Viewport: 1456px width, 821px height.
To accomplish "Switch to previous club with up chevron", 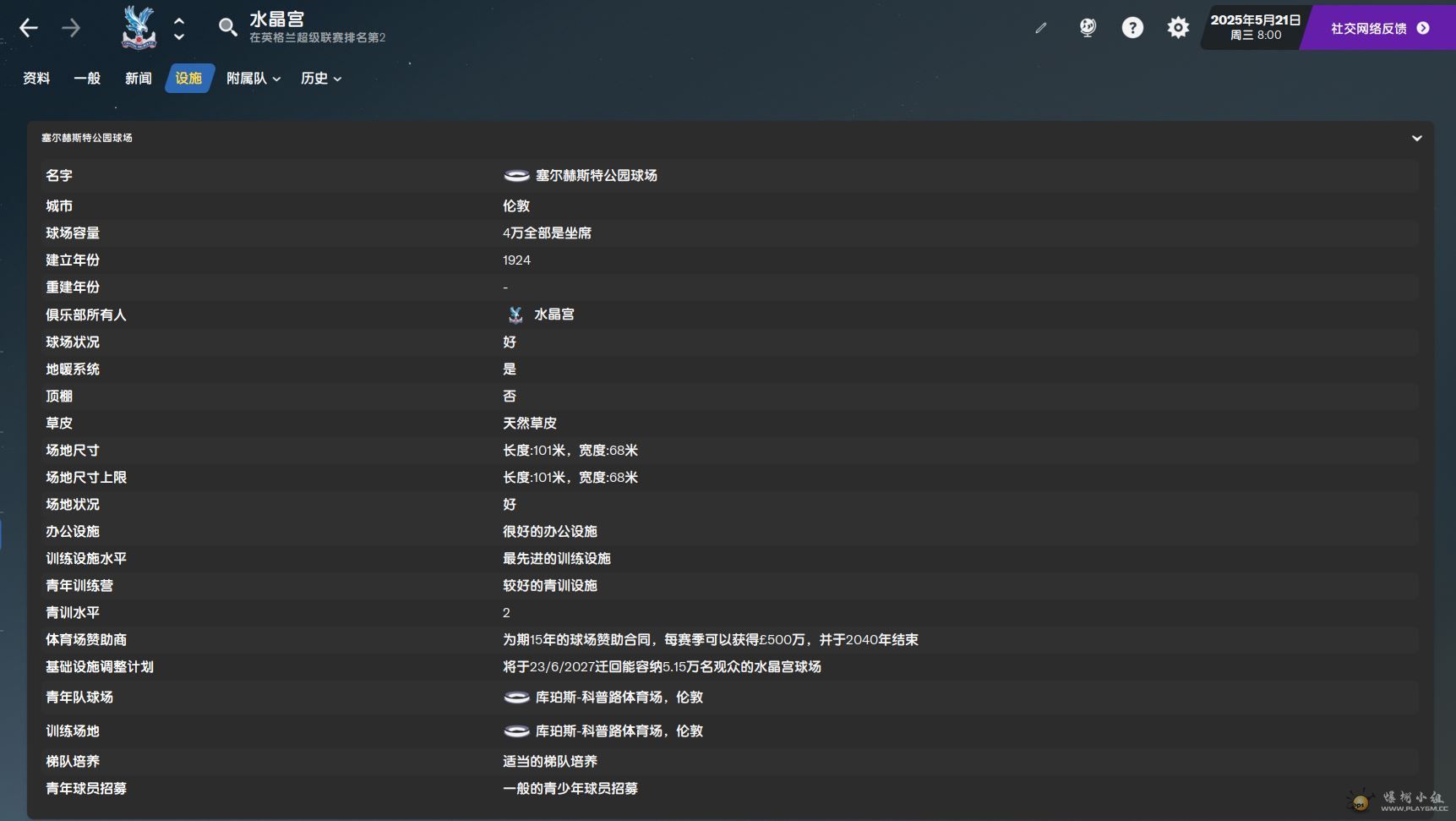I will [x=179, y=20].
